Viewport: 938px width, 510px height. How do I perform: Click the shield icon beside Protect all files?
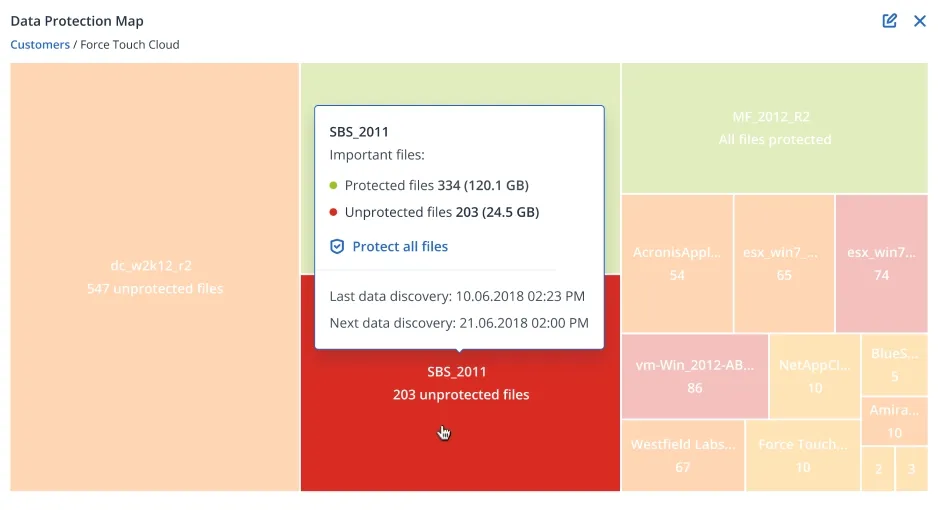pos(337,246)
